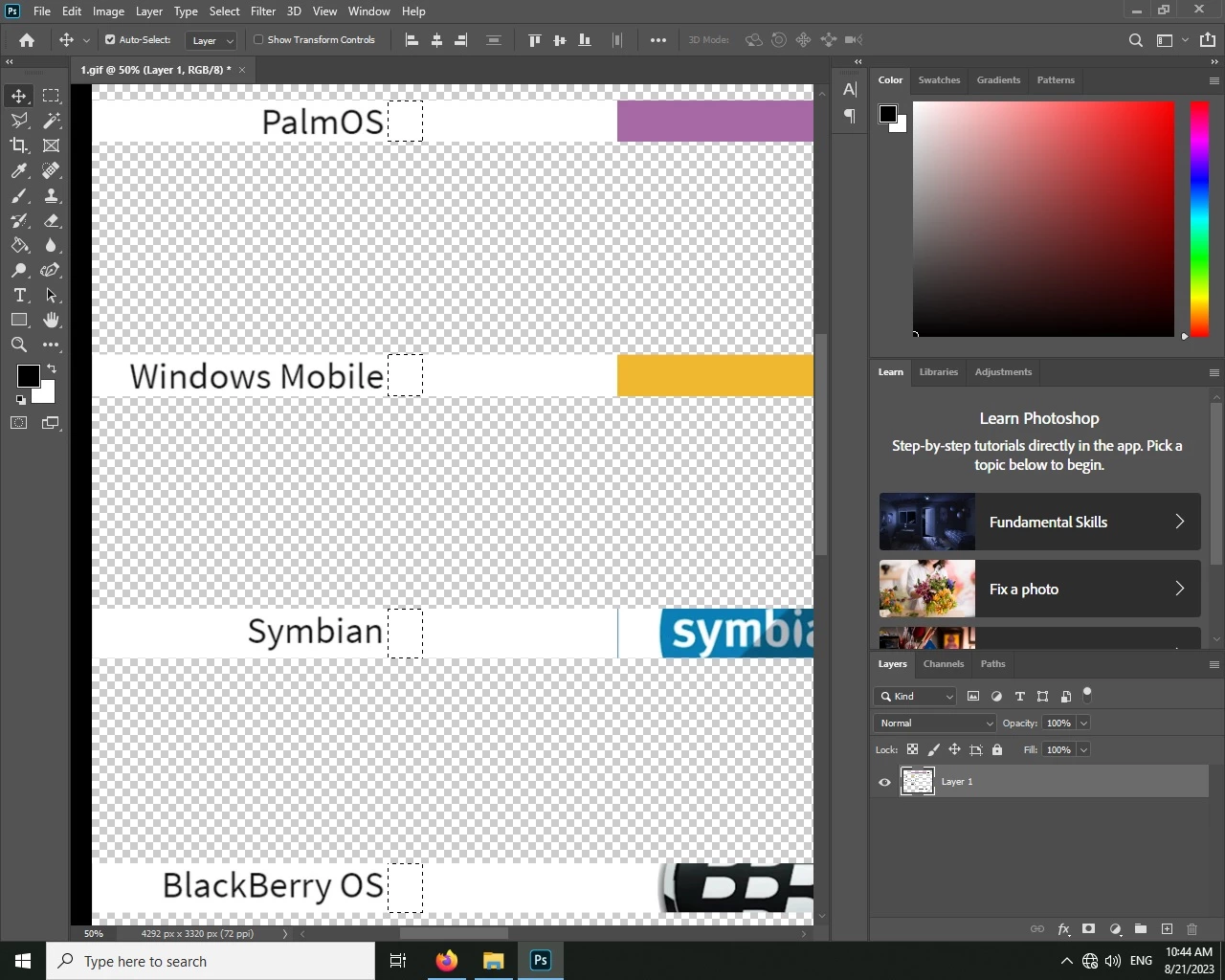
Task: Click the Share button
Action: click(1208, 40)
